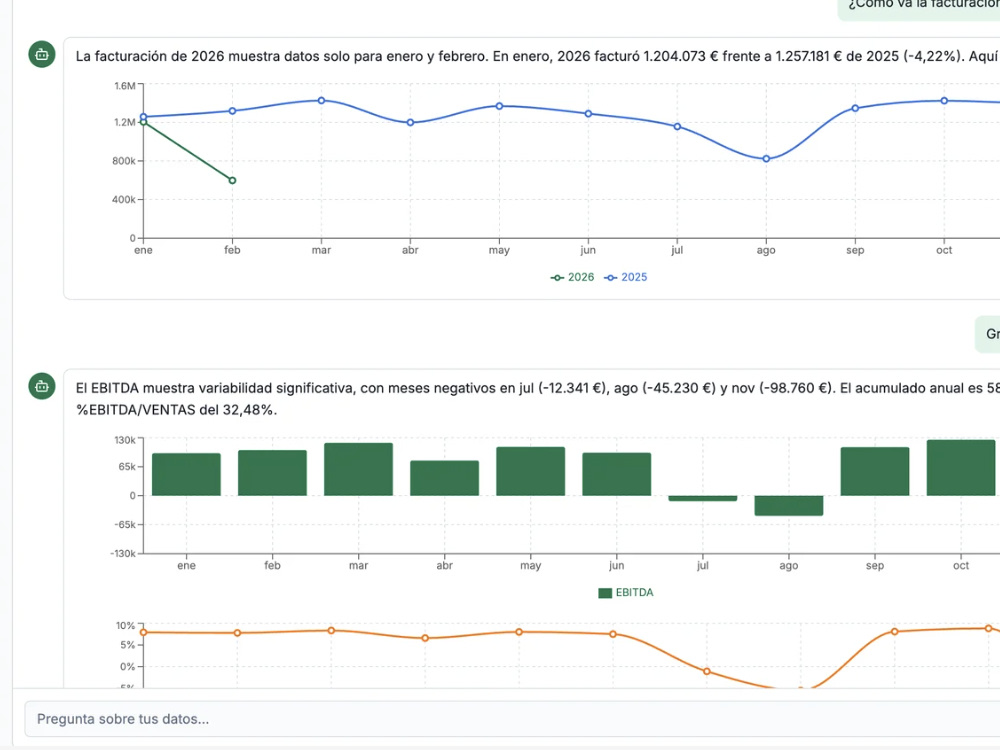The height and width of the screenshot is (750, 1000).
Task: Click the EBITDA bar for sep
Action: 875,471
